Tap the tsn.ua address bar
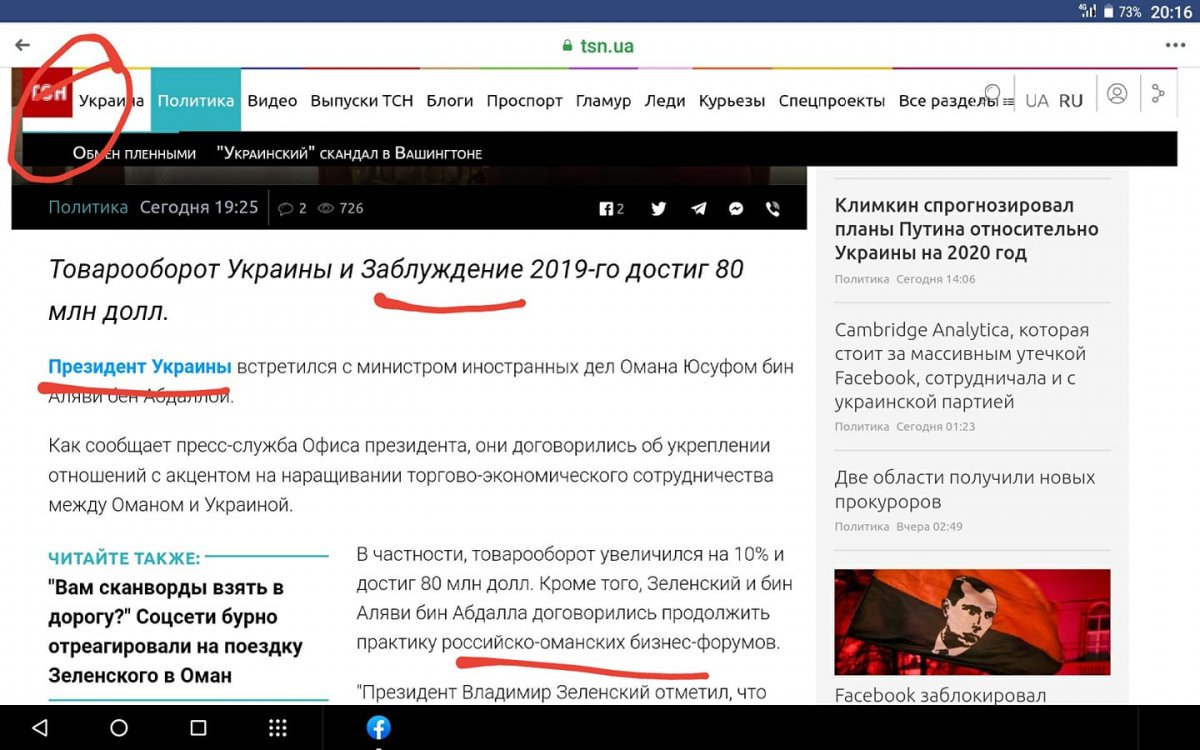Viewport: 1200px width, 750px height. pyautogui.click(x=597, y=46)
